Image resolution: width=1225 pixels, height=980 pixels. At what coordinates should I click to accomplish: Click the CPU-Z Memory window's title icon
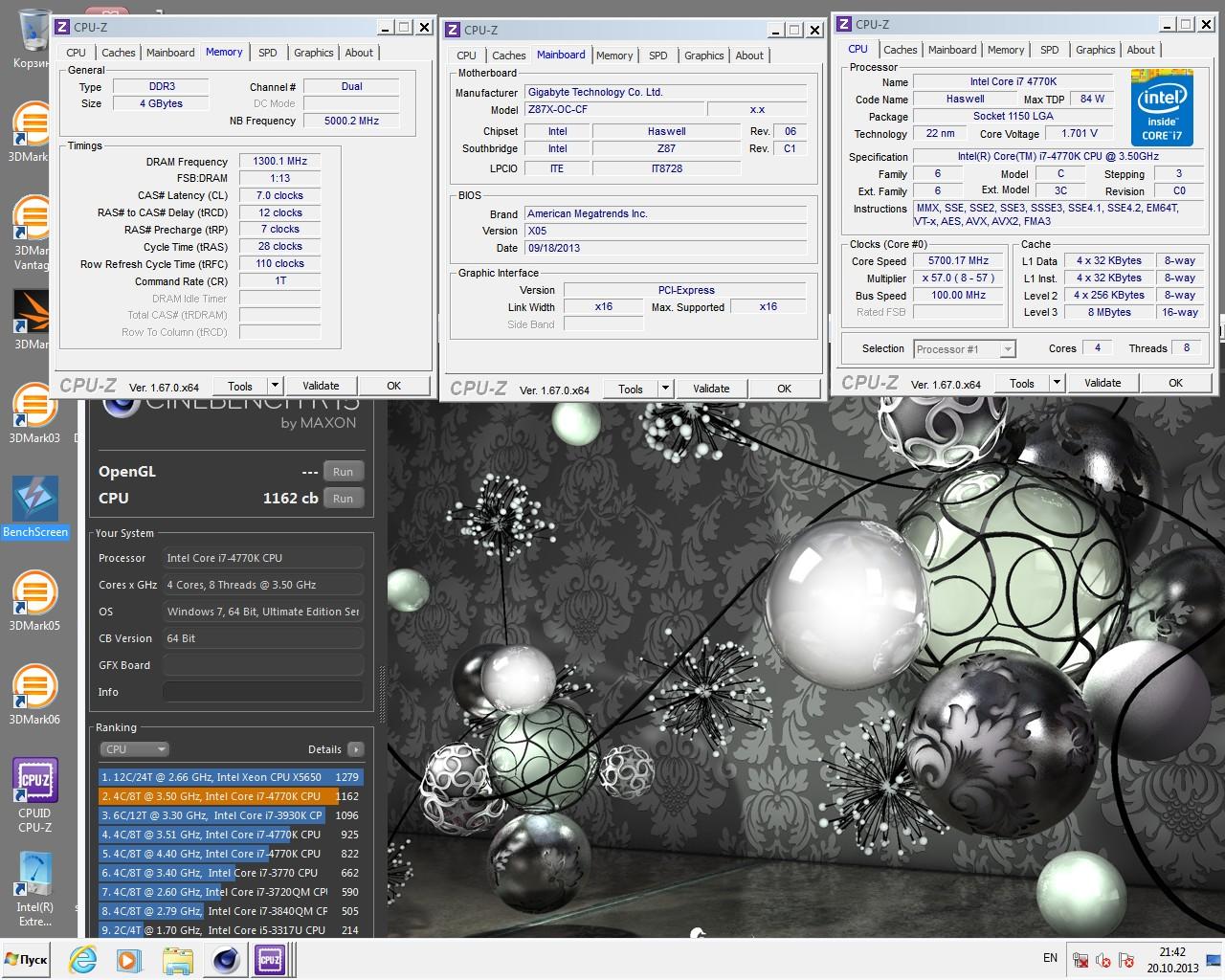63,27
